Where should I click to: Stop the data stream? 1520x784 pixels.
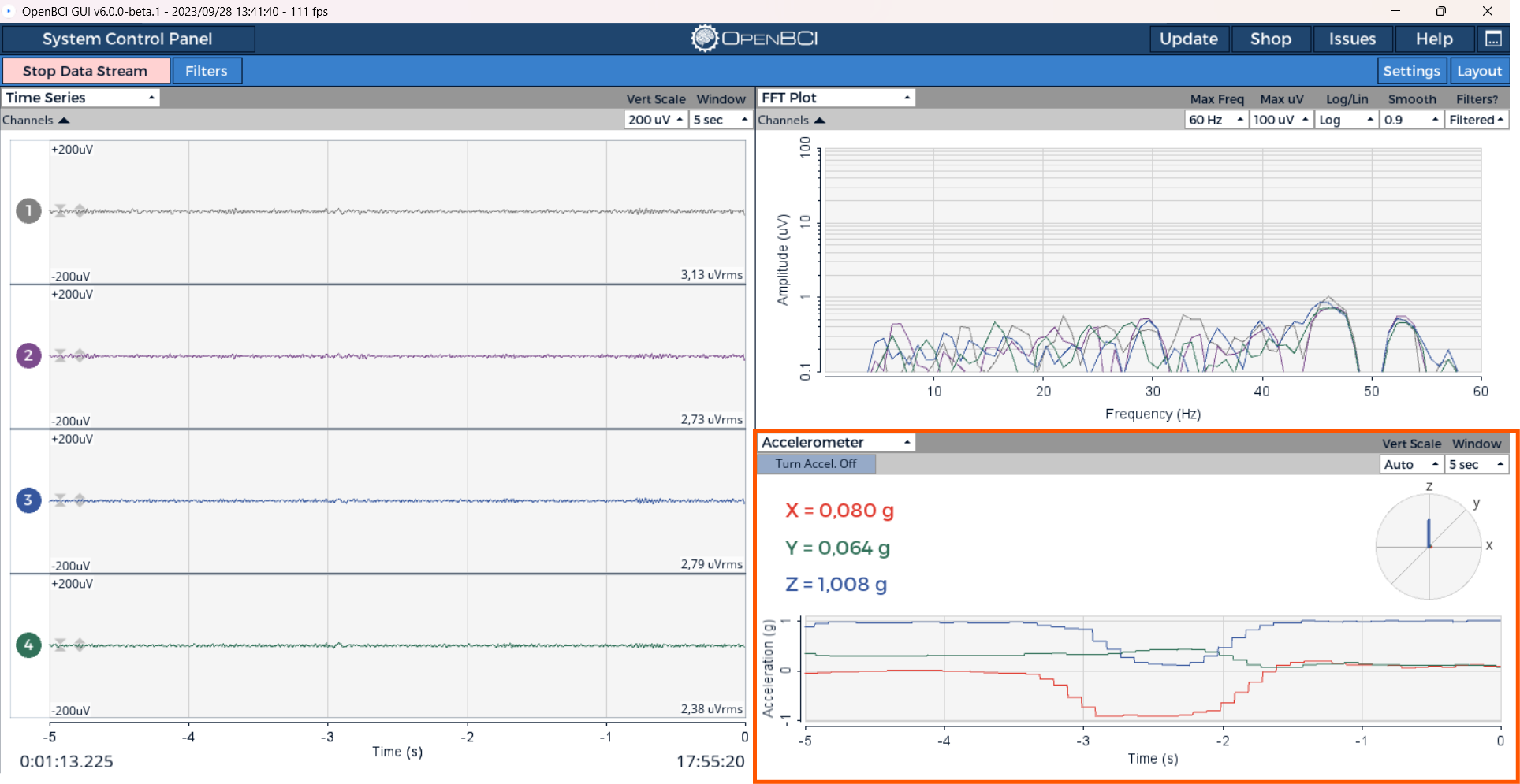point(86,71)
